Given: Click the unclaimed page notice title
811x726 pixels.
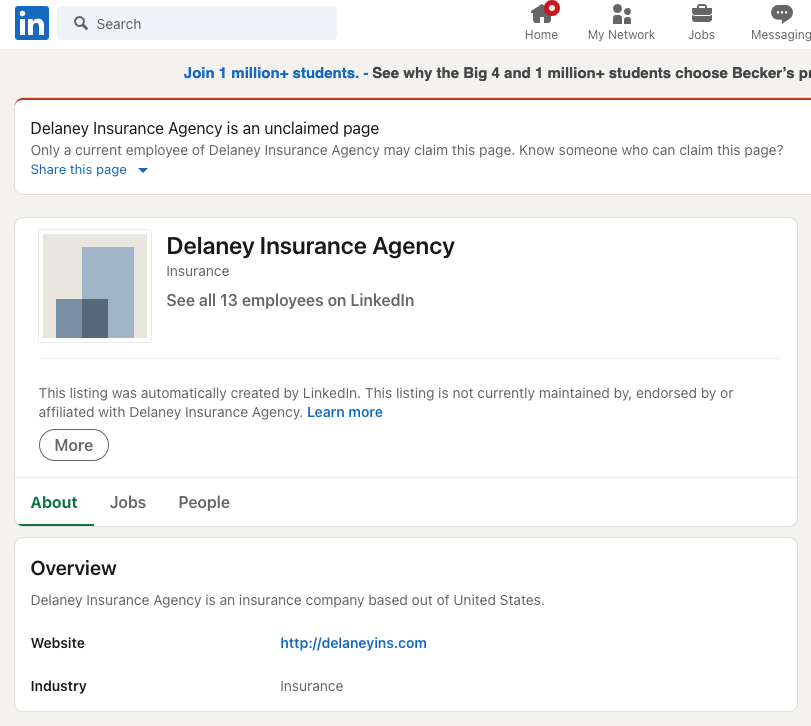Looking at the screenshot, I should point(205,128).
